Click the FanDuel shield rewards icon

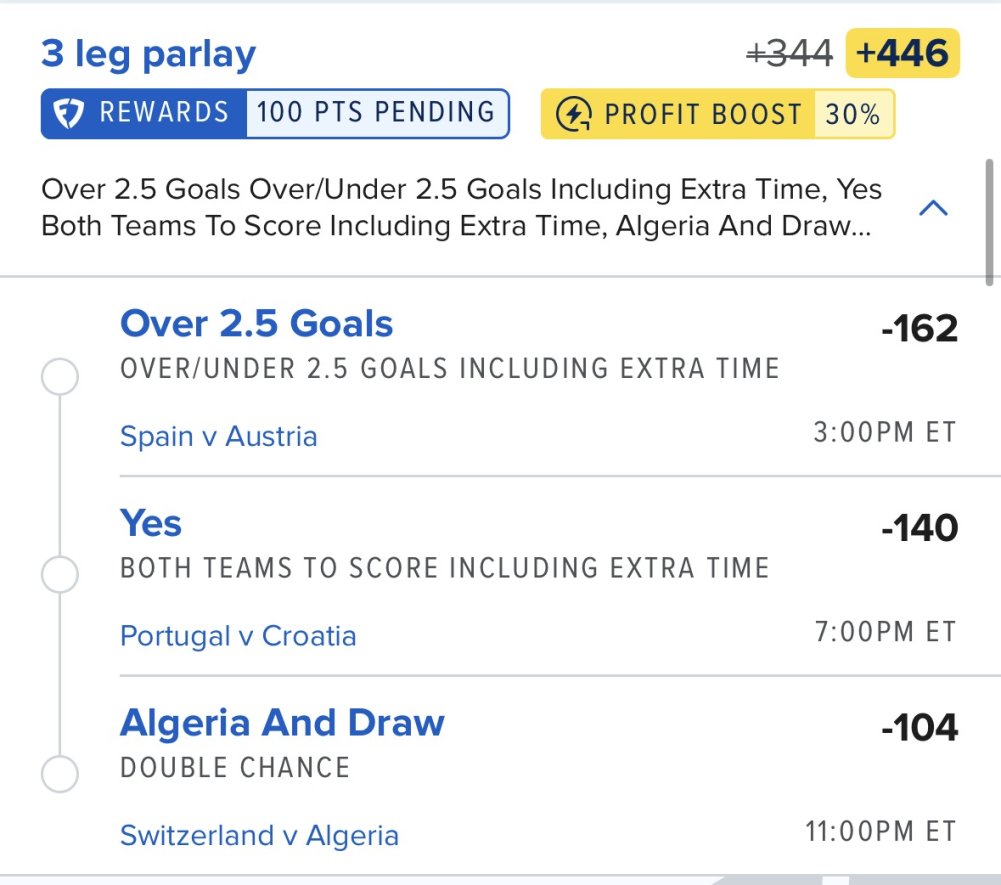[68, 114]
